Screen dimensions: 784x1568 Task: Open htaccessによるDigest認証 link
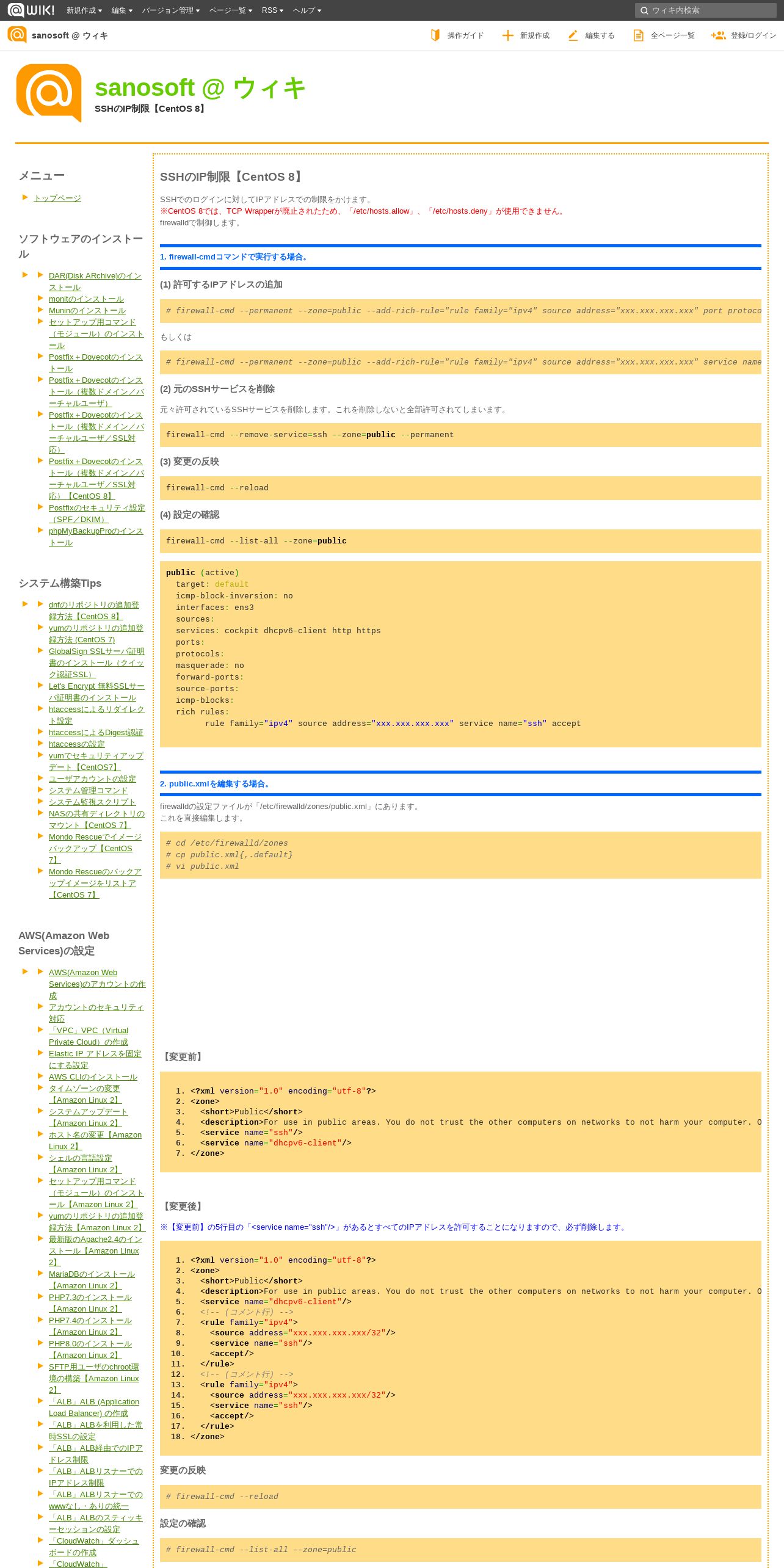pos(96,732)
